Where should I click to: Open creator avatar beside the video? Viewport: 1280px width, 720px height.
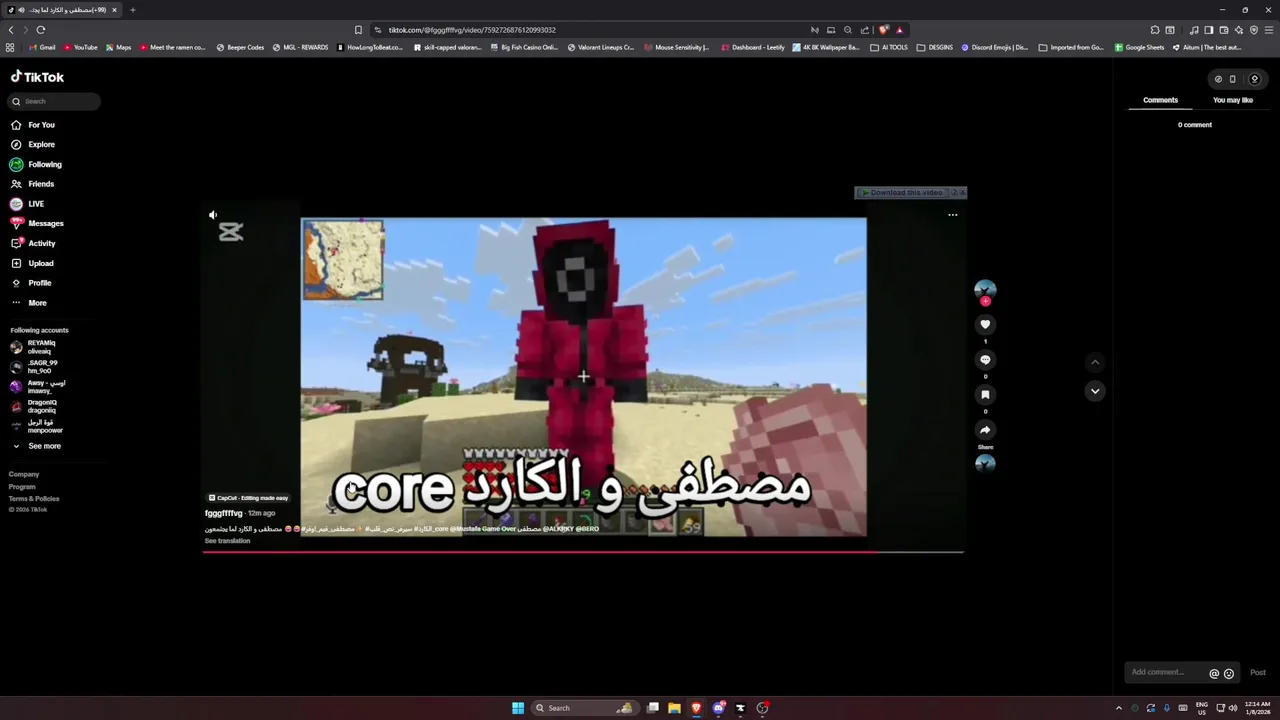pos(985,289)
